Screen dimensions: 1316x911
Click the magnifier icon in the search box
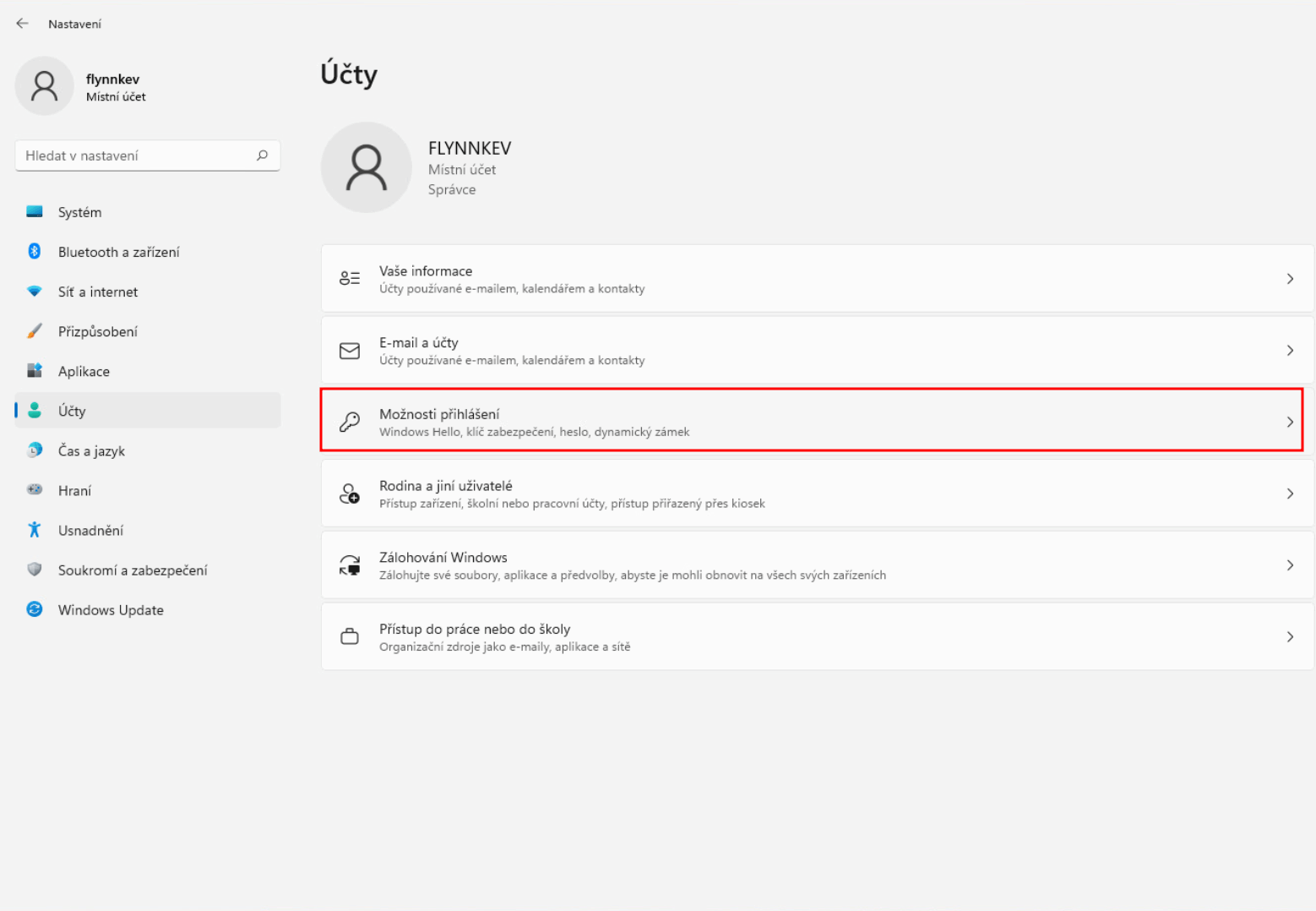coord(262,155)
